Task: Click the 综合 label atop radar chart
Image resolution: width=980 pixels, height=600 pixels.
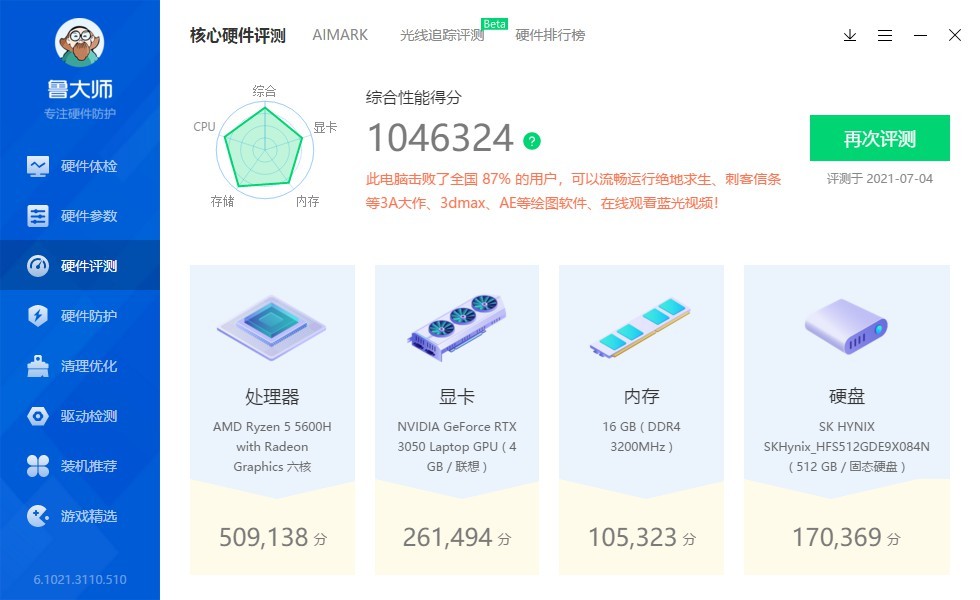Action: tap(264, 91)
